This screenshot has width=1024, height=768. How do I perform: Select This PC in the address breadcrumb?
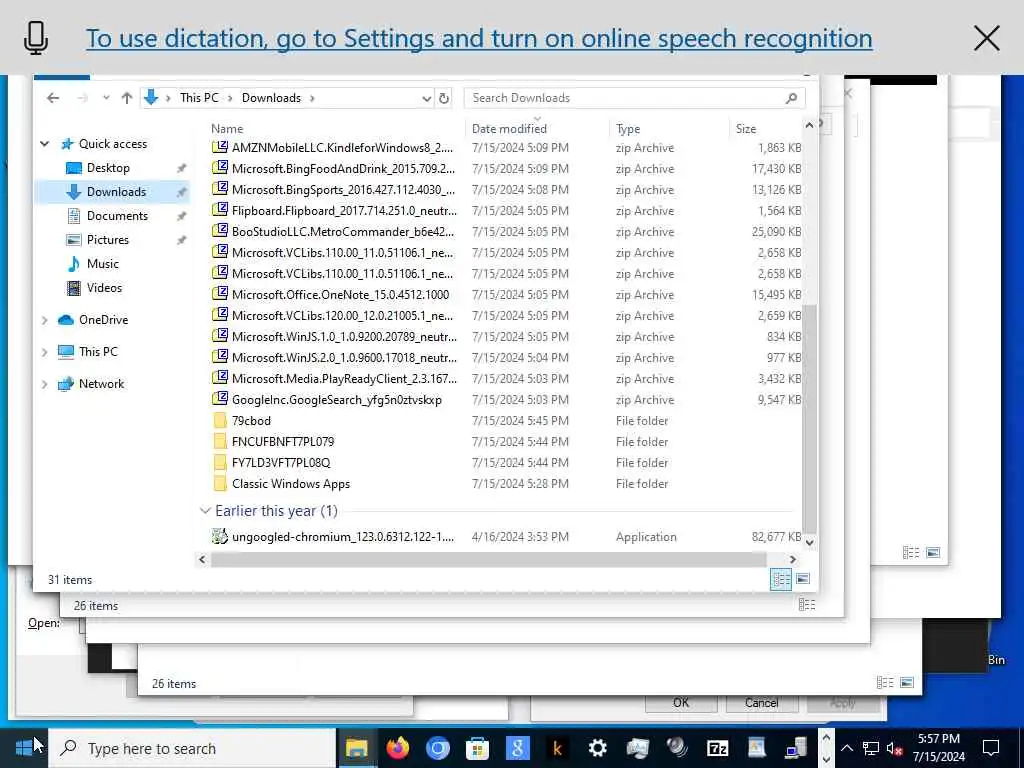199,98
